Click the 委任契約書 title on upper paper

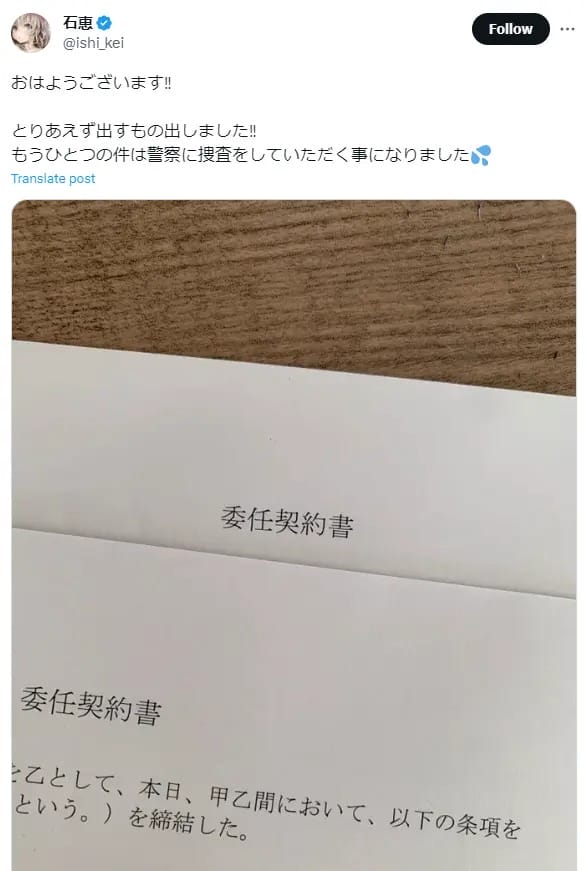point(287,522)
